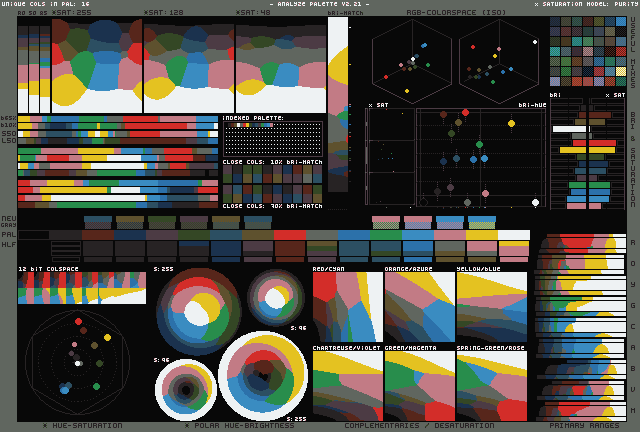Click the yellow dot in hue-saturation hexagon

coord(107,337)
